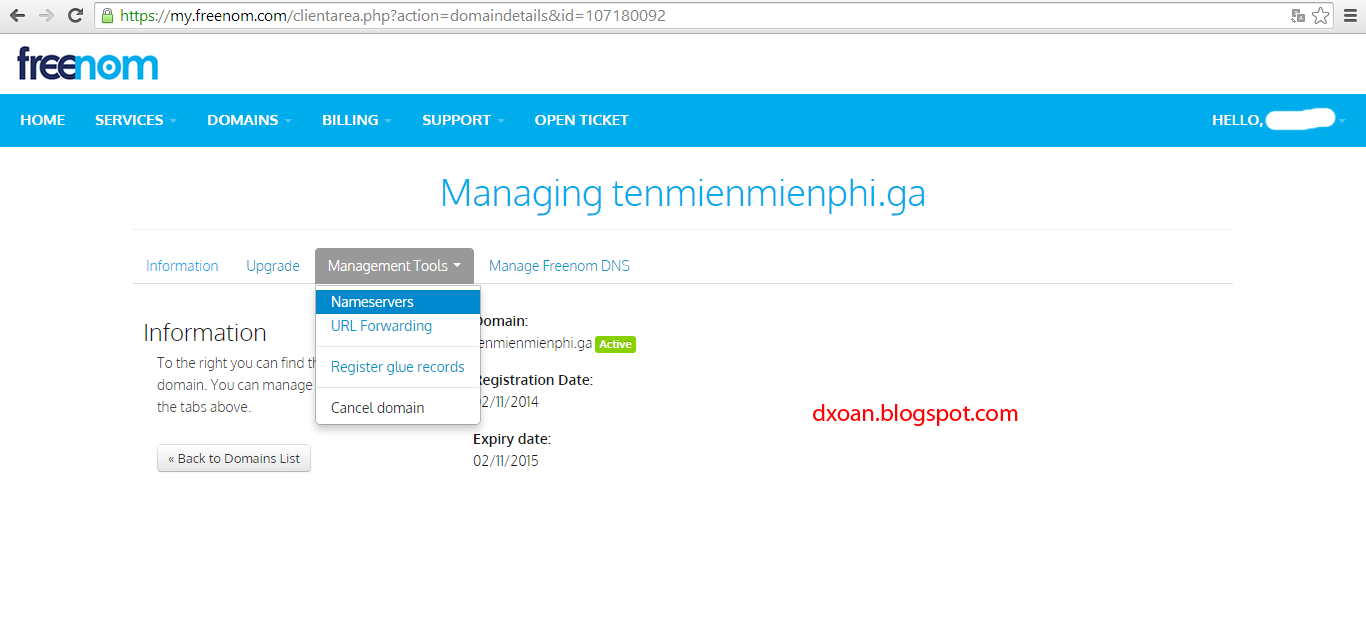Open the Chrome hamburger menu
The width and height of the screenshot is (1366, 627).
click(x=1350, y=15)
